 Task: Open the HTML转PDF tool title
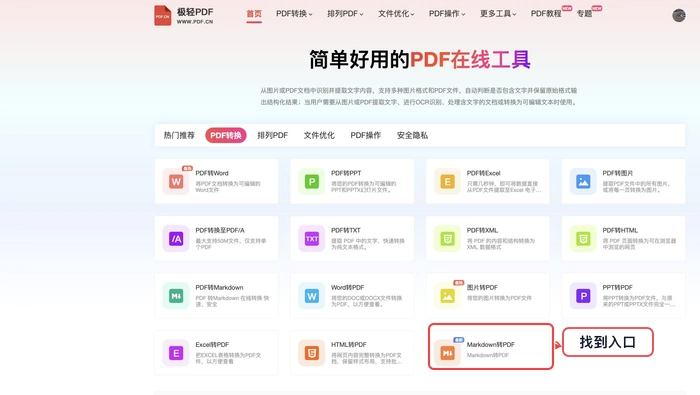349,345
